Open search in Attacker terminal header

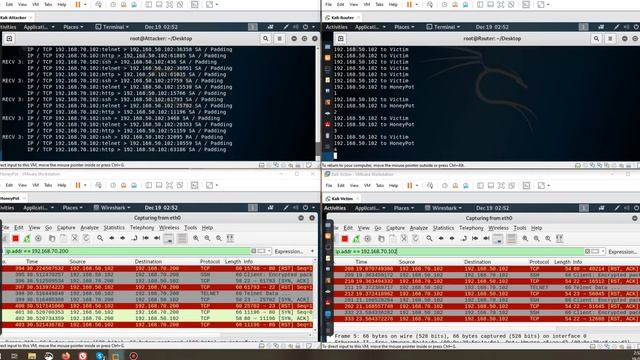(x=266, y=38)
